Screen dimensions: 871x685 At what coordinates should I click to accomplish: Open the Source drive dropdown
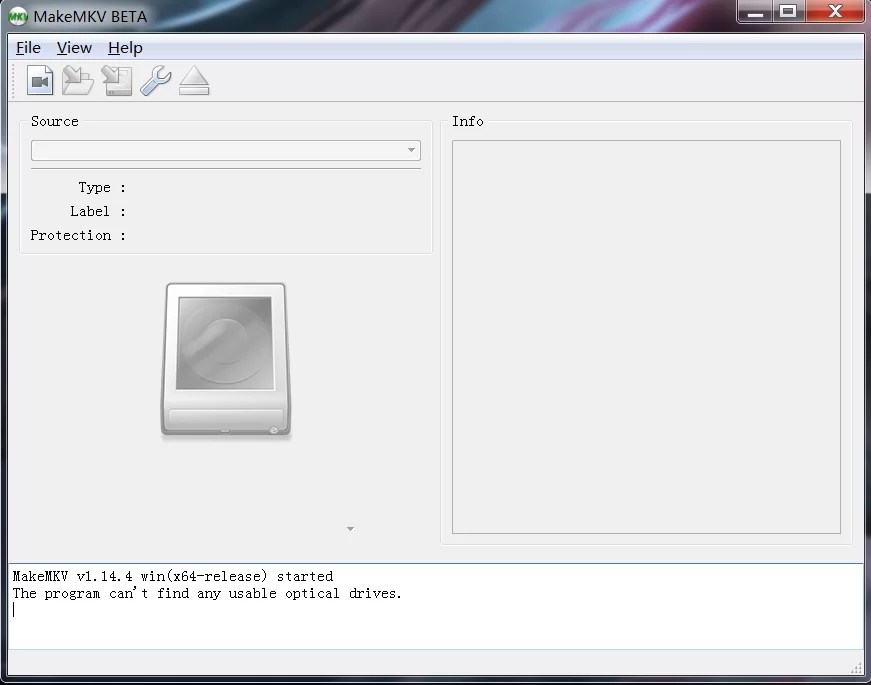pos(225,149)
